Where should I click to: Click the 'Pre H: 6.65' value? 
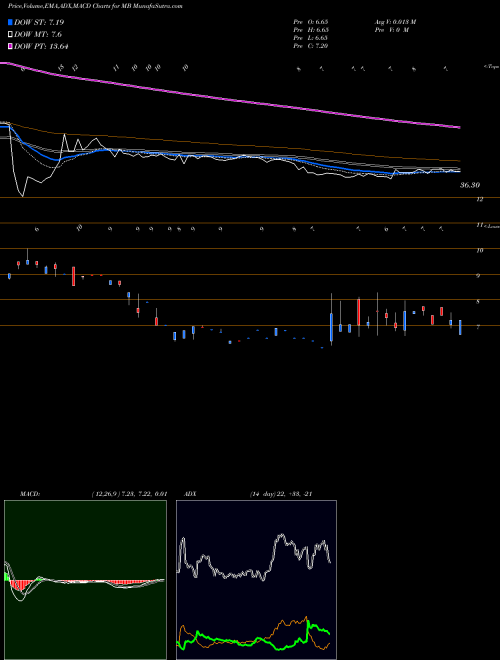tap(311, 30)
